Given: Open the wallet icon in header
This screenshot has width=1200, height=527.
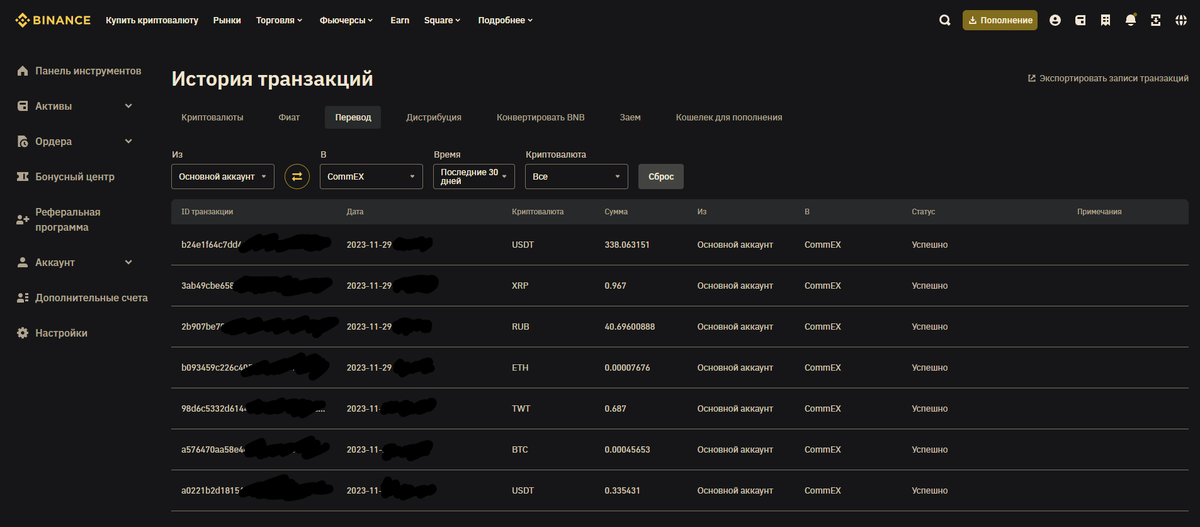Looking at the screenshot, I should point(1081,20).
